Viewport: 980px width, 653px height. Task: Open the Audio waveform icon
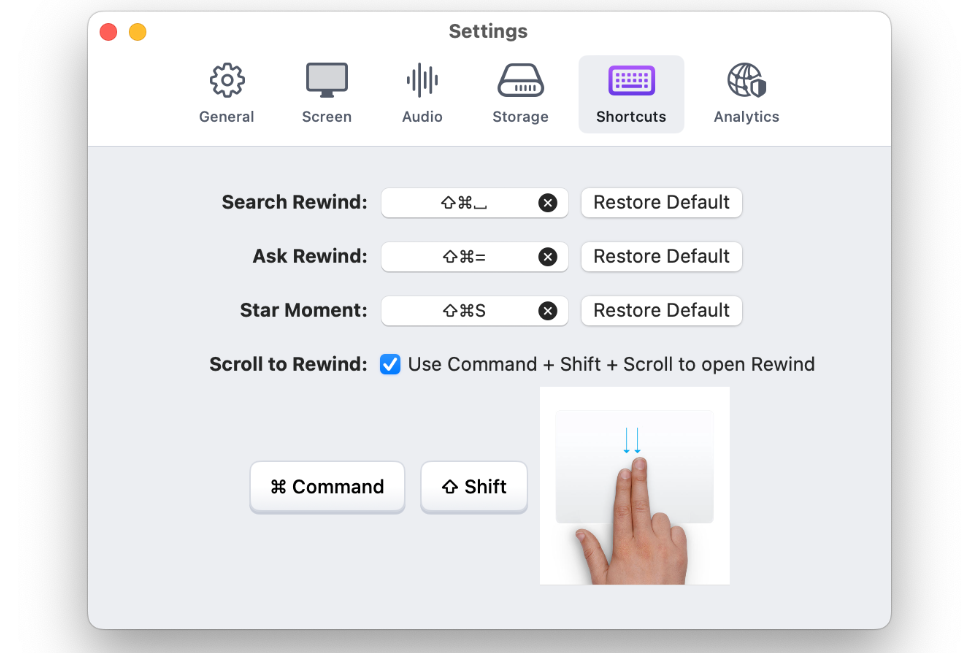(x=422, y=81)
